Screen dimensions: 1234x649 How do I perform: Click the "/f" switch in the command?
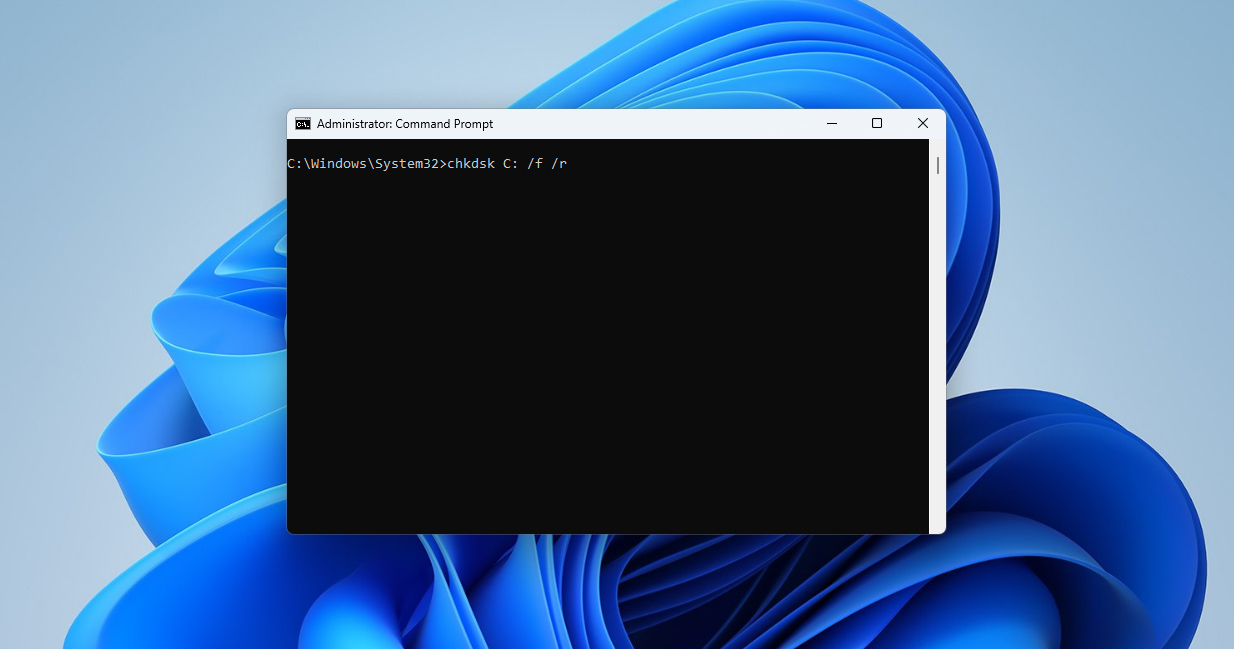point(535,164)
